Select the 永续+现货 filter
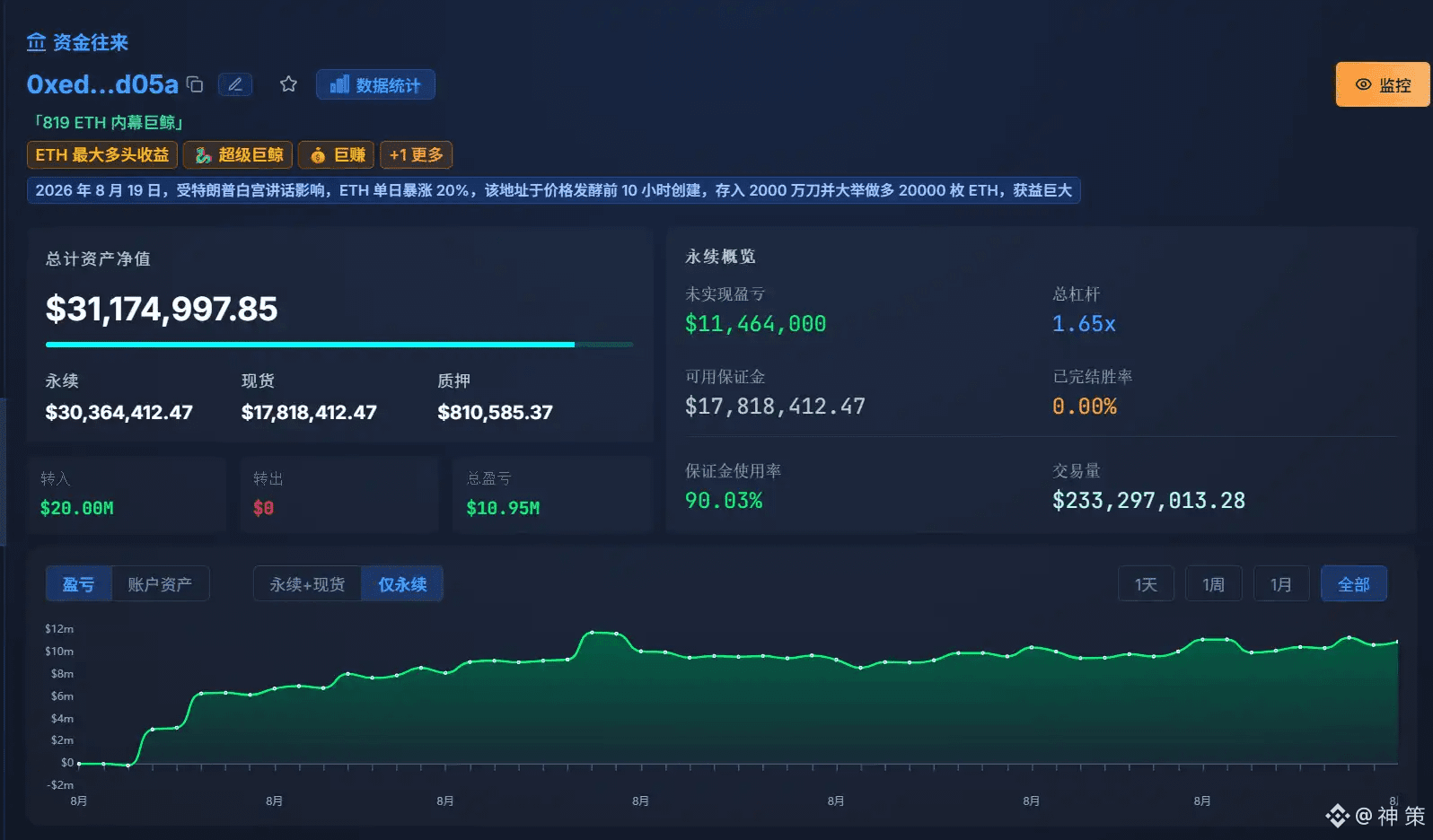 [x=307, y=584]
